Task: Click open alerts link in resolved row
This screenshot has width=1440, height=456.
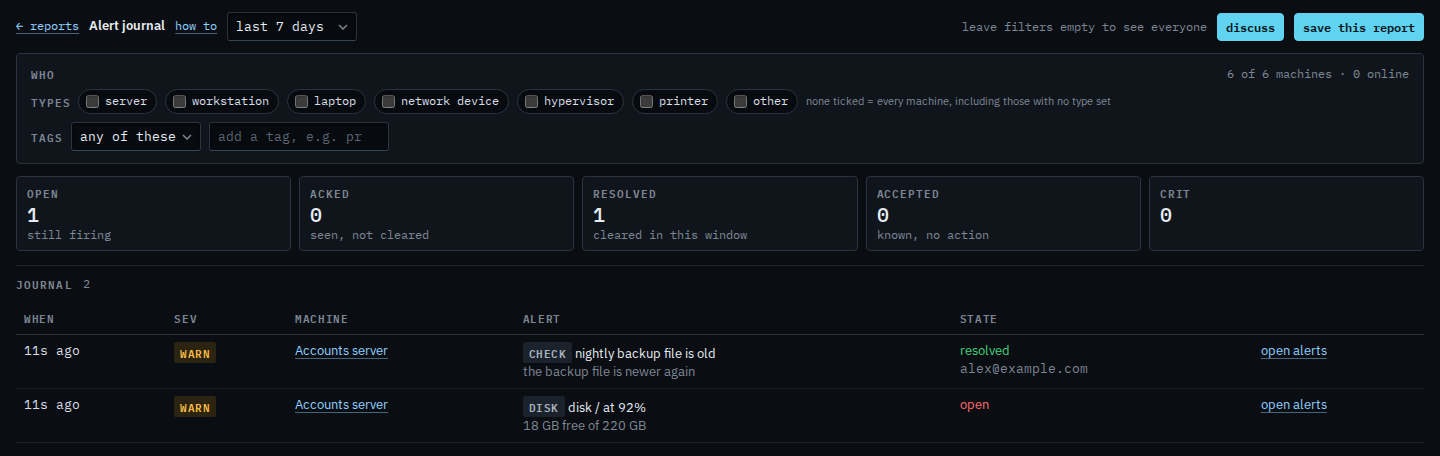Action: [x=1294, y=351]
